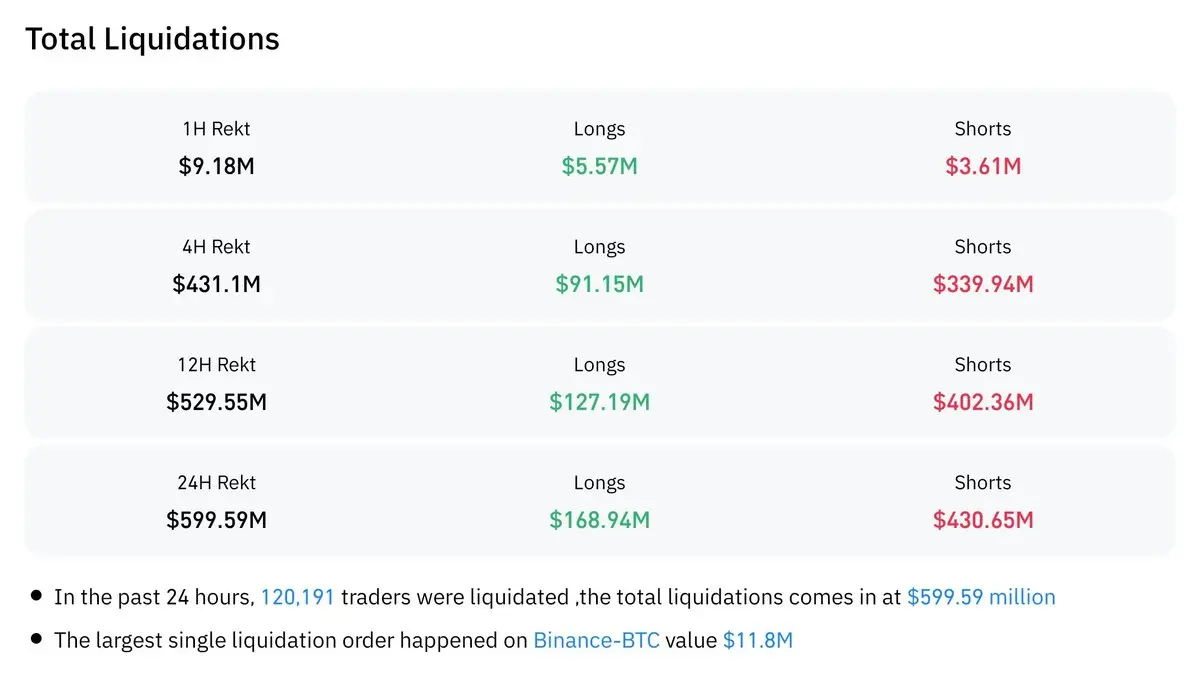Click the "1H Rekt" row label

pyautogui.click(x=216, y=129)
